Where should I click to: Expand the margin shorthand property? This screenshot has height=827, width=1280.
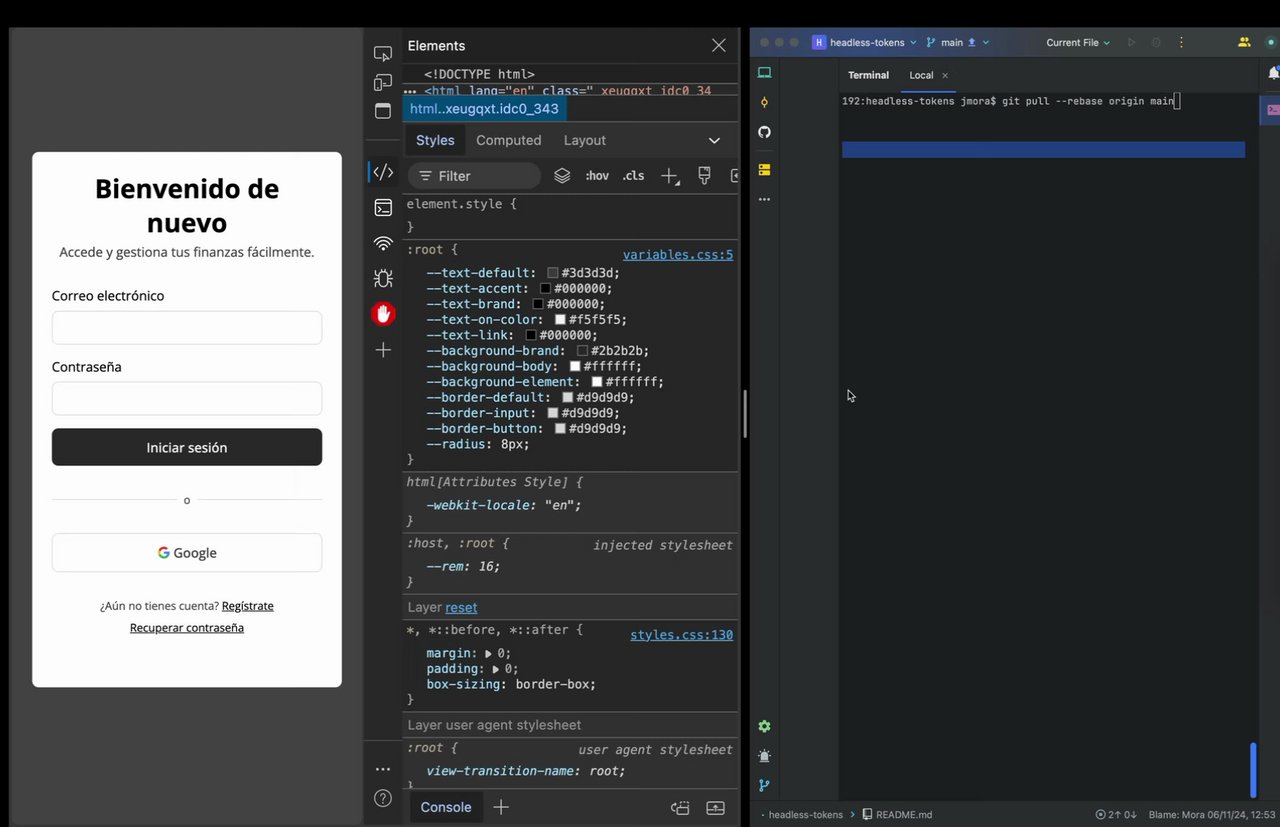coord(488,653)
